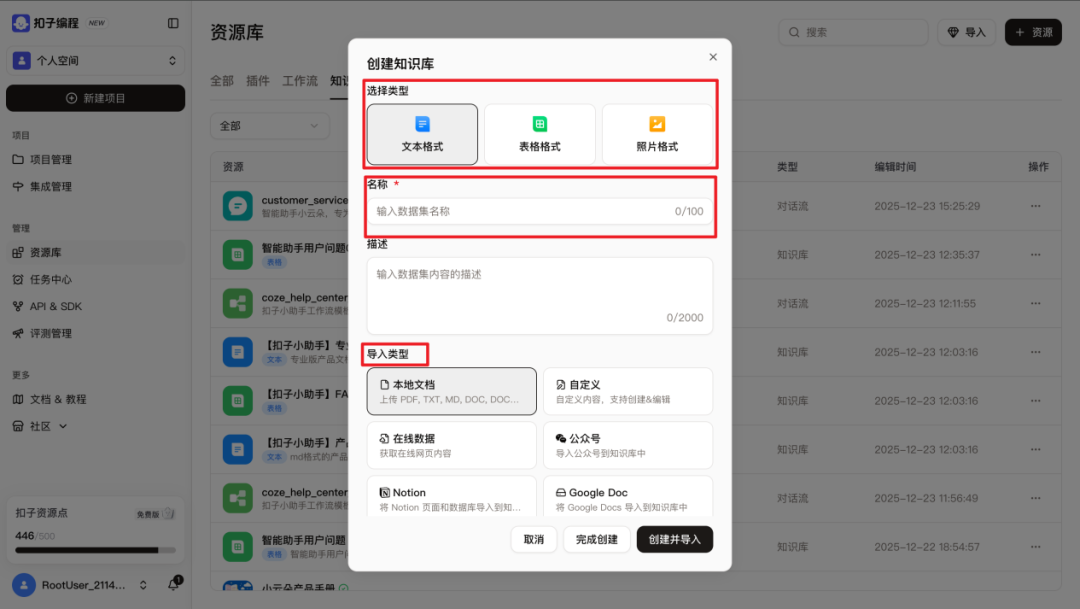This screenshot has height=609, width=1080.
Task: Switch to the 插件 tab
Action: 258,81
